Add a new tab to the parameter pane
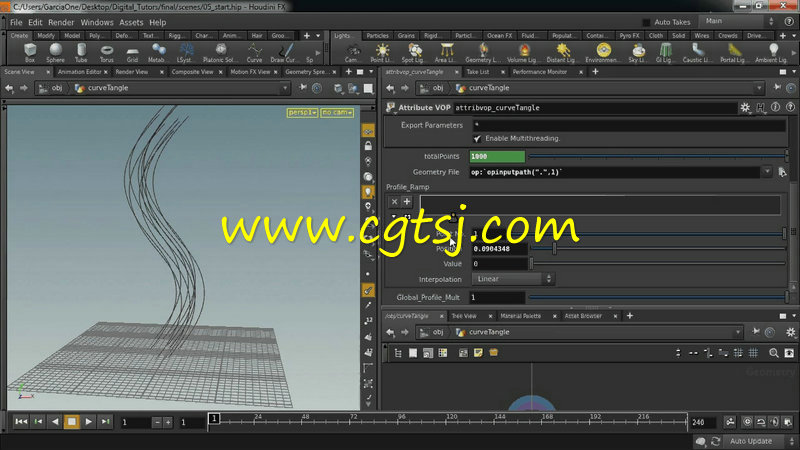800x450 pixels. (595, 71)
